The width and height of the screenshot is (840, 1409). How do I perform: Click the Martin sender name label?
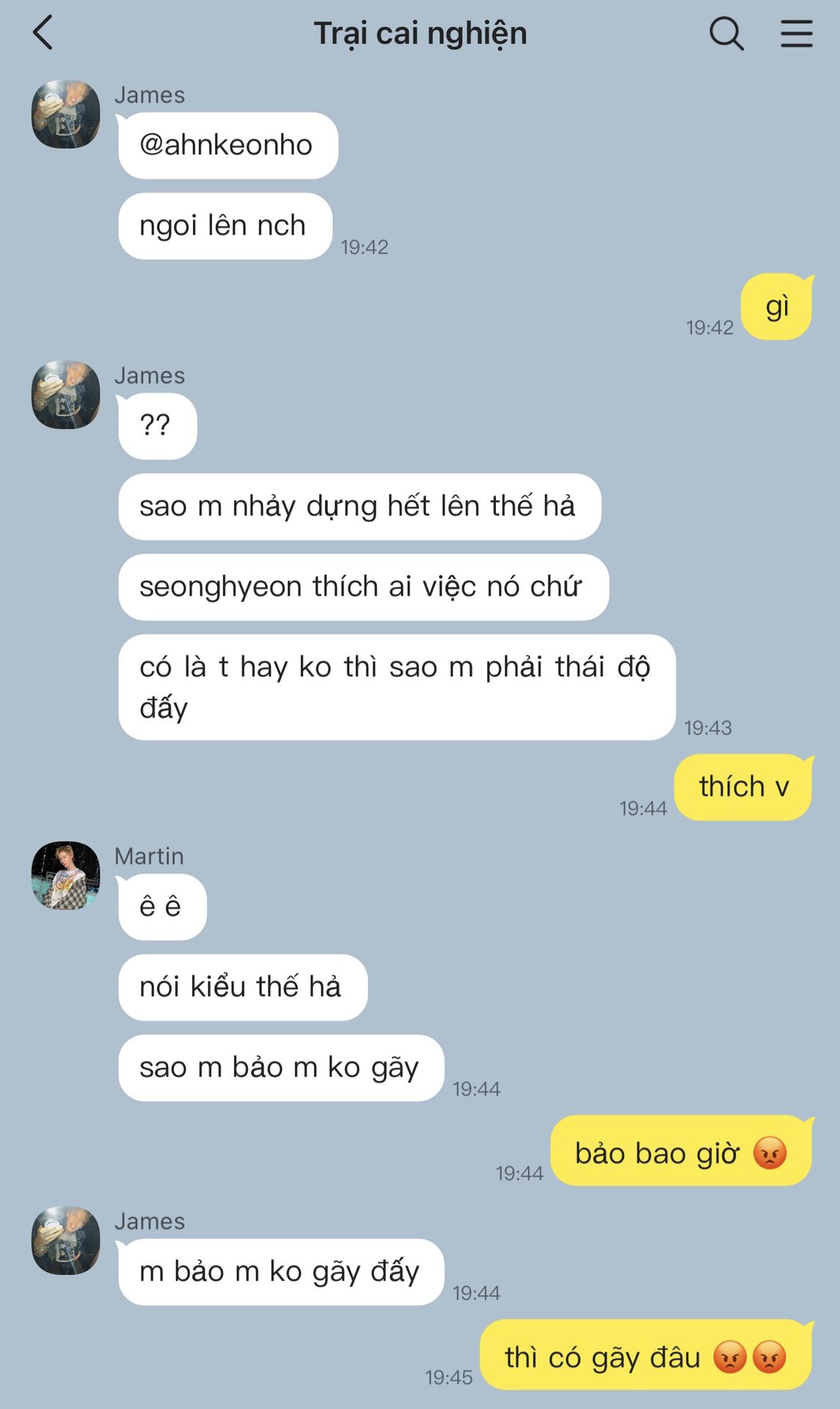(x=149, y=856)
